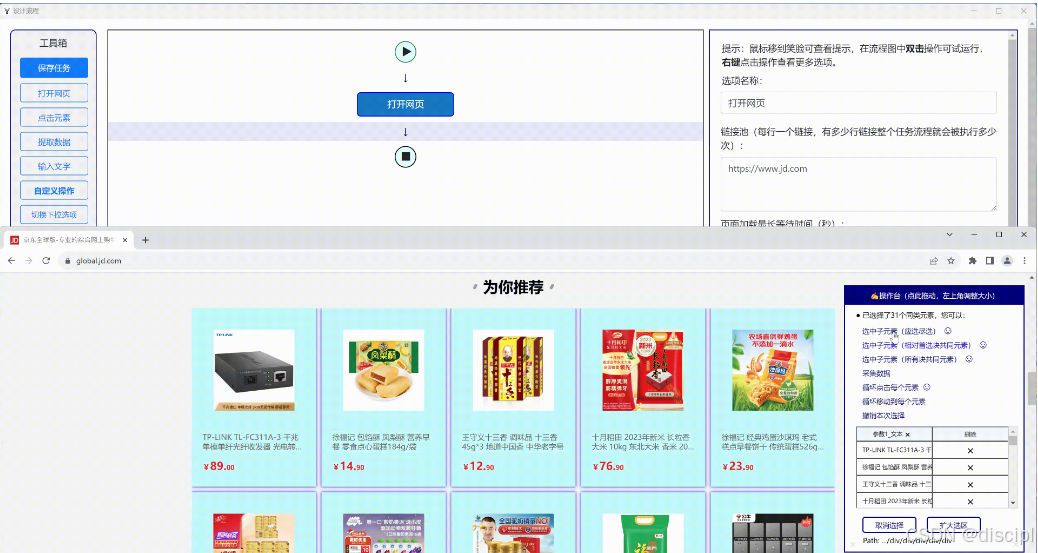Click the flowchart start play icon

405,52
